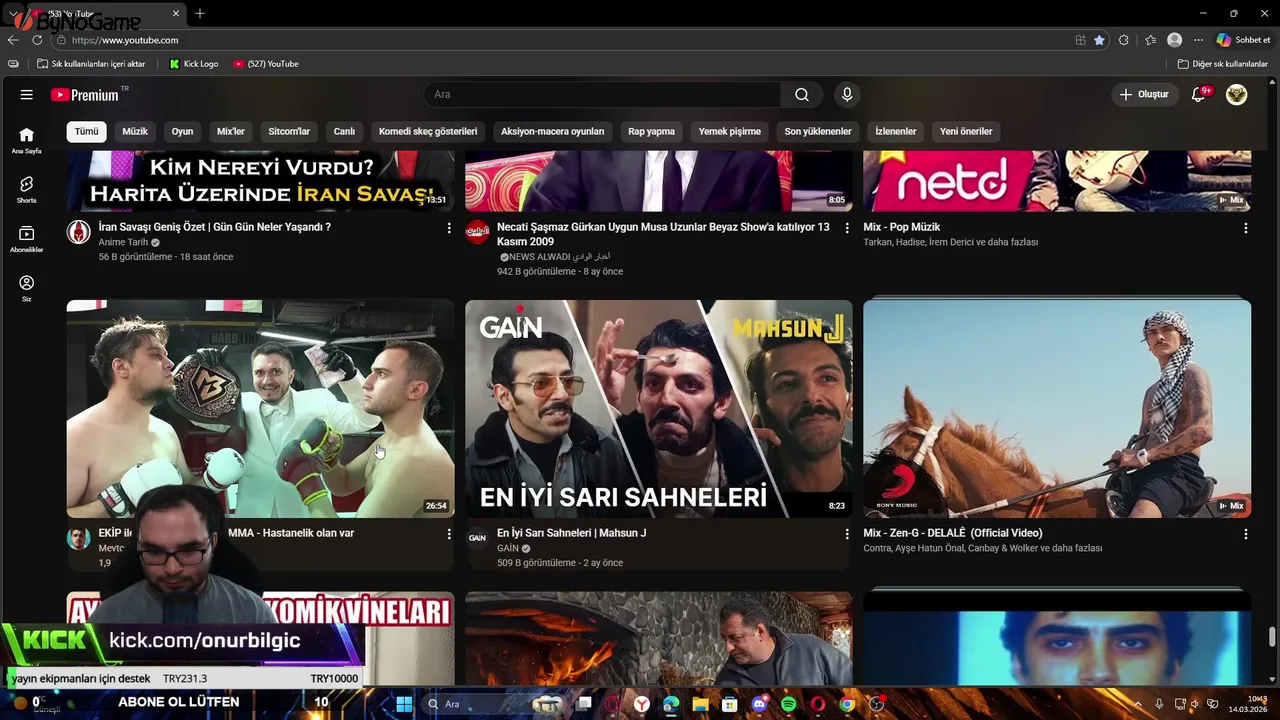Screen dimensions: 1280x720
Task: Select the İzlenenler chip
Action: click(896, 131)
